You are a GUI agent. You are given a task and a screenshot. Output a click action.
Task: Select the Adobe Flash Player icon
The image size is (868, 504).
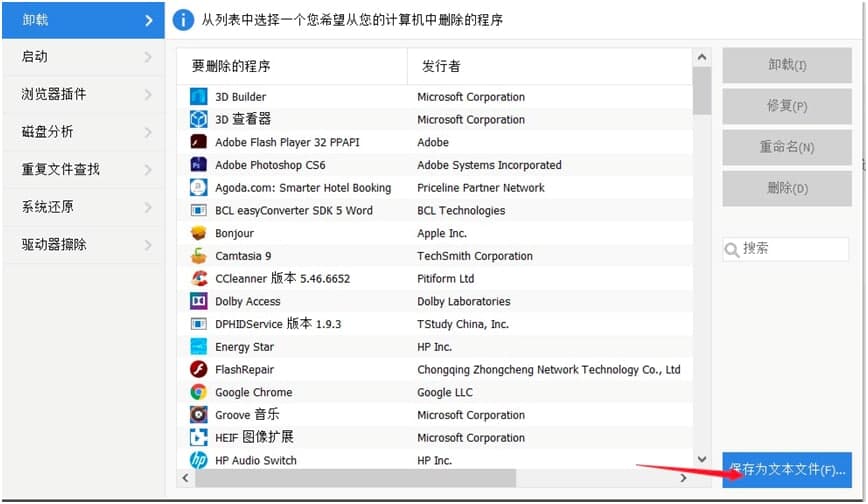pos(198,142)
